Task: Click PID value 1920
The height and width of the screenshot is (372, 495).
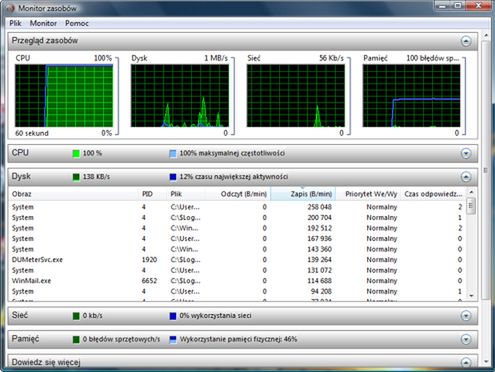Action: coord(149,260)
